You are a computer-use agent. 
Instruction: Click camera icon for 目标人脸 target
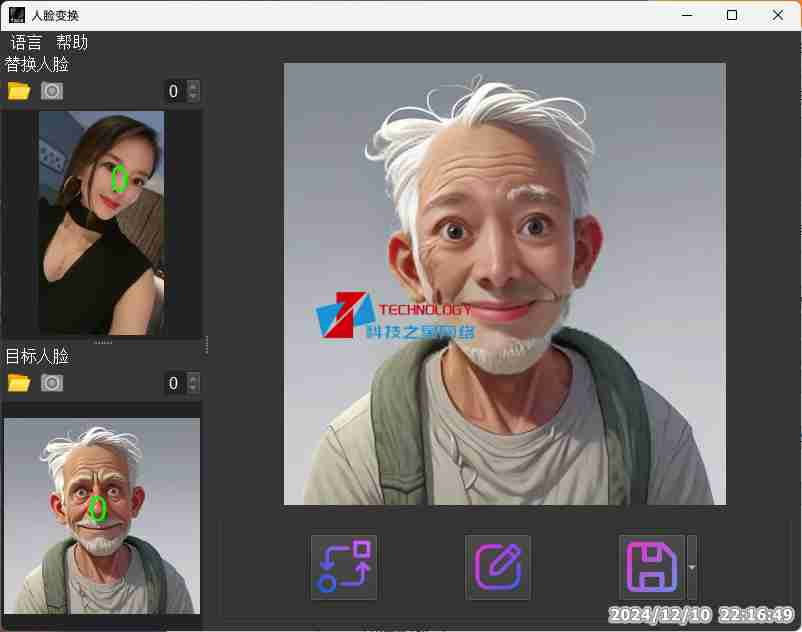click(52, 383)
